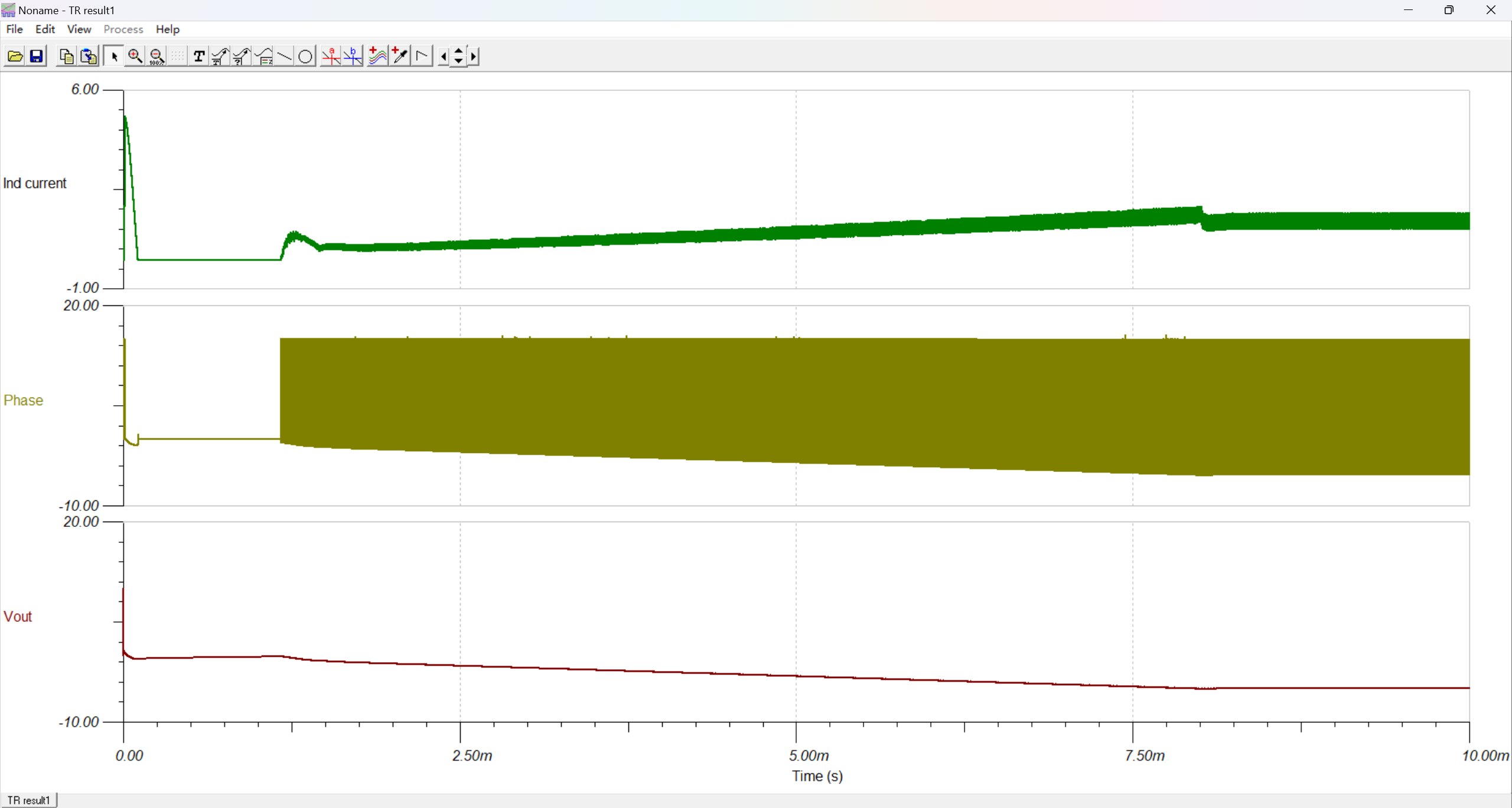1512x808 pixels.
Task: Paste with the clipboard icon
Action: pyautogui.click(x=89, y=56)
